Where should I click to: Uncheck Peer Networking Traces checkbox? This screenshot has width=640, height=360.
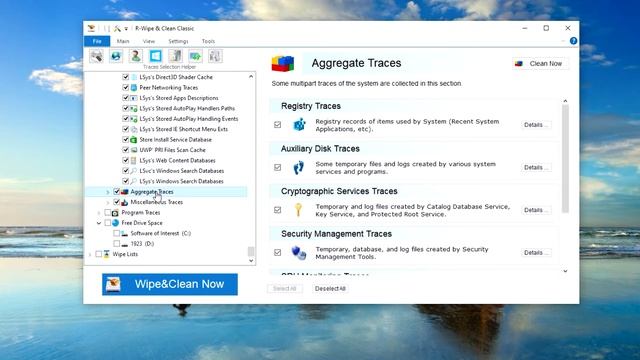126,87
